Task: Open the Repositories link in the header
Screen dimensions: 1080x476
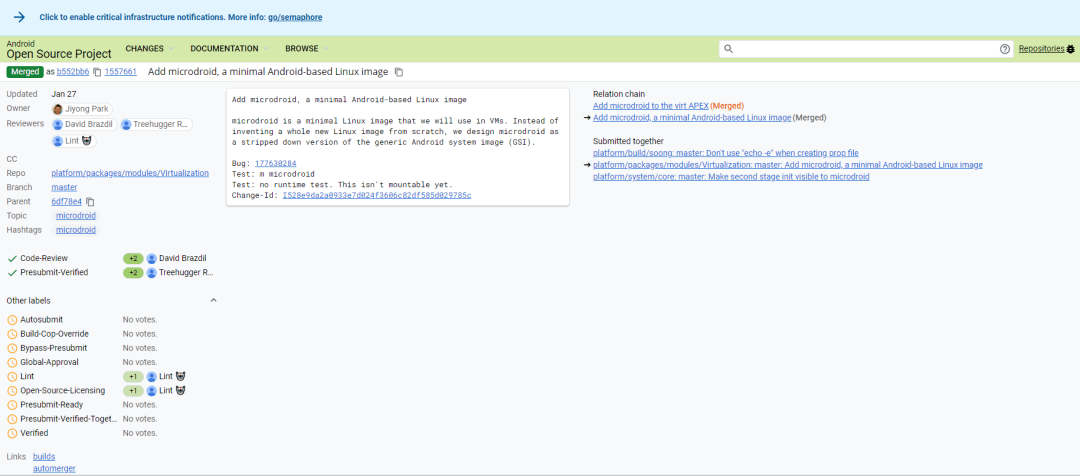Action: [x=1041, y=48]
